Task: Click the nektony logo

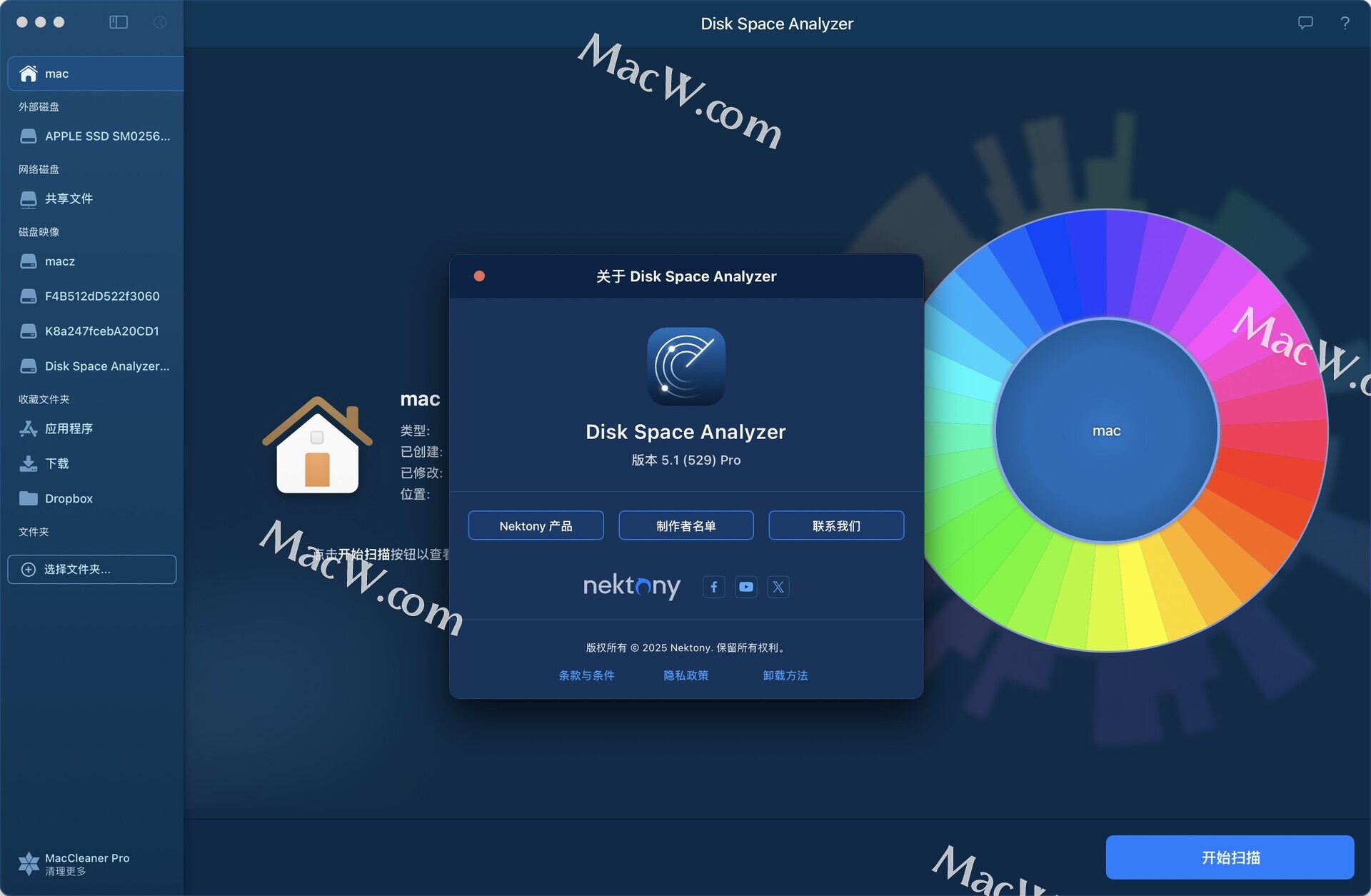Action: click(x=631, y=586)
